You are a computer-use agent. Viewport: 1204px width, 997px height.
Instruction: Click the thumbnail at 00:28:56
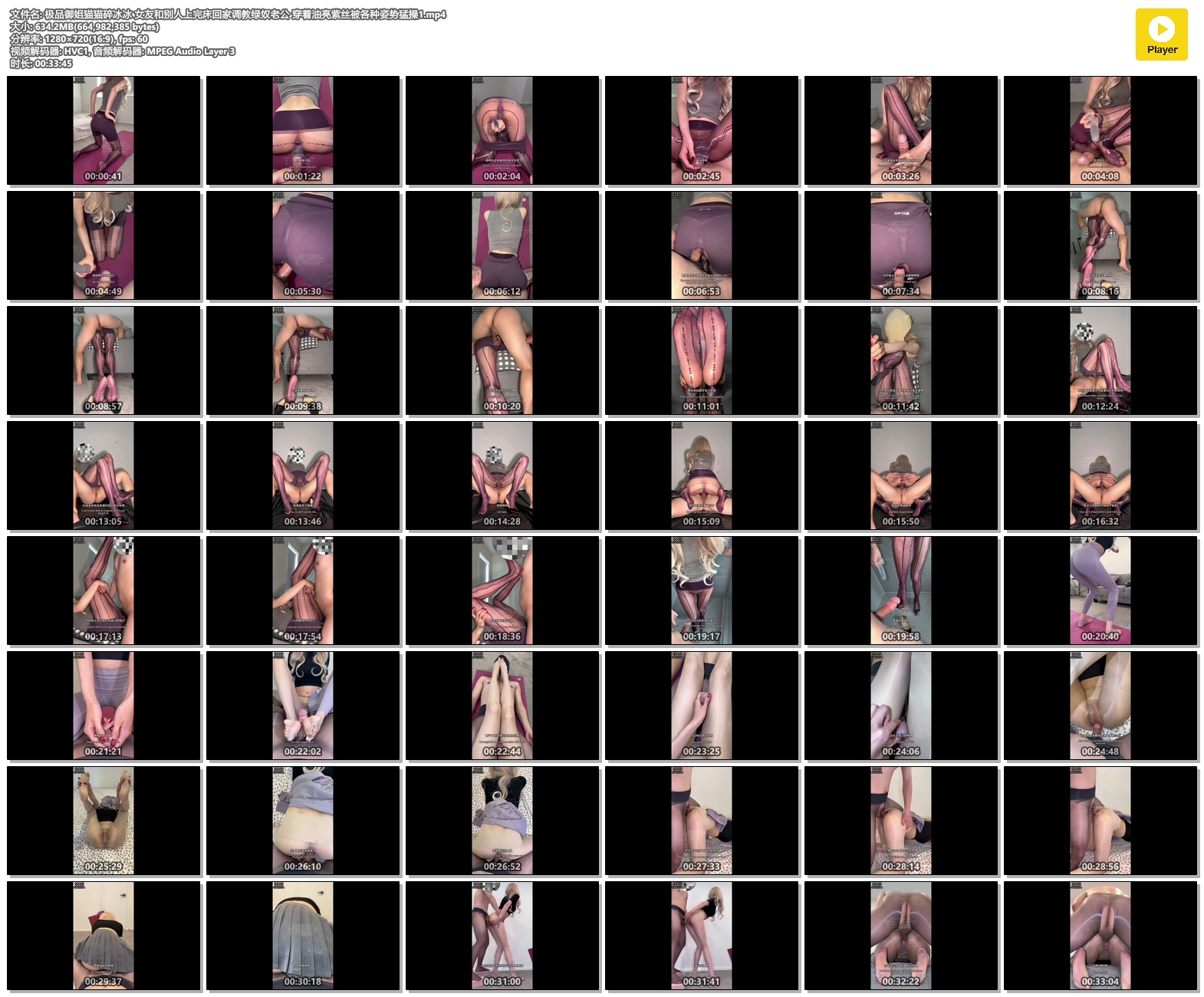[x=1100, y=821]
